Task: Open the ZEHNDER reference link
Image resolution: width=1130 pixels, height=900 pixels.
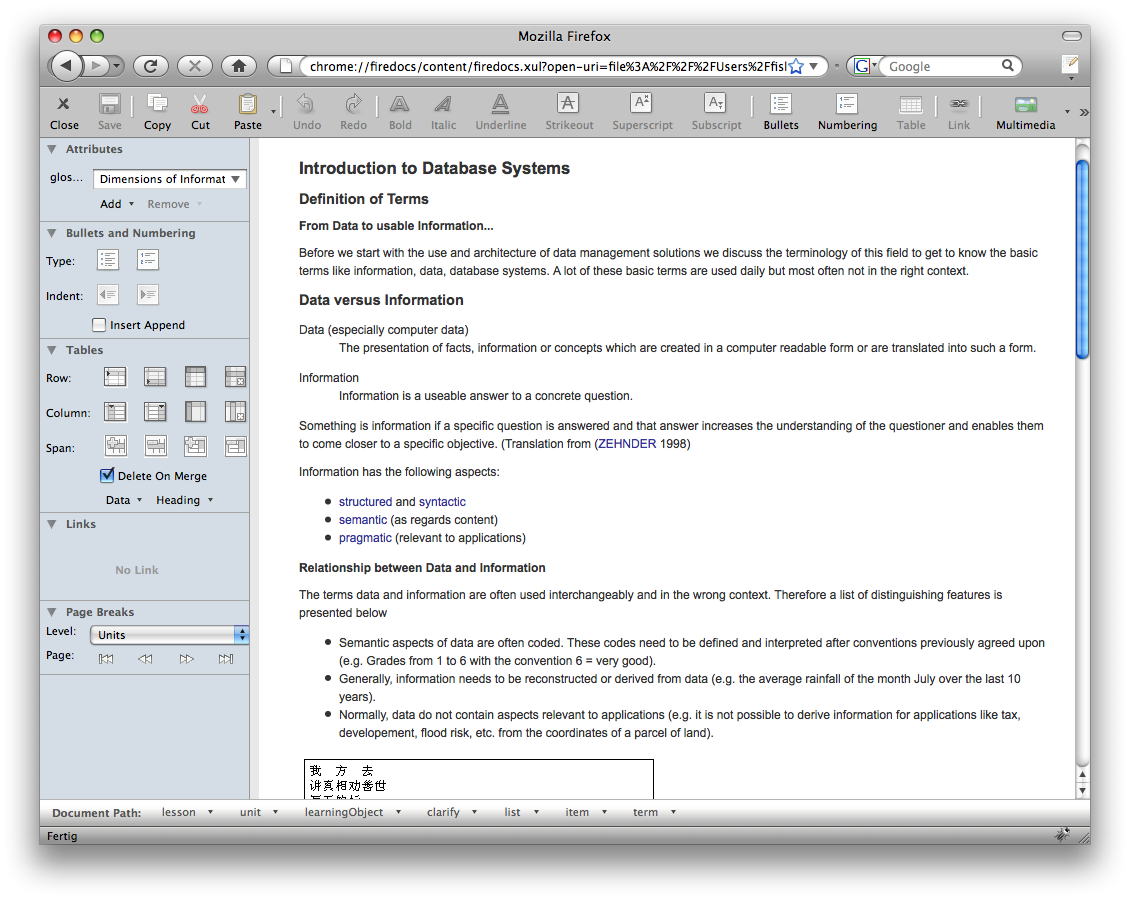Action: (x=627, y=444)
